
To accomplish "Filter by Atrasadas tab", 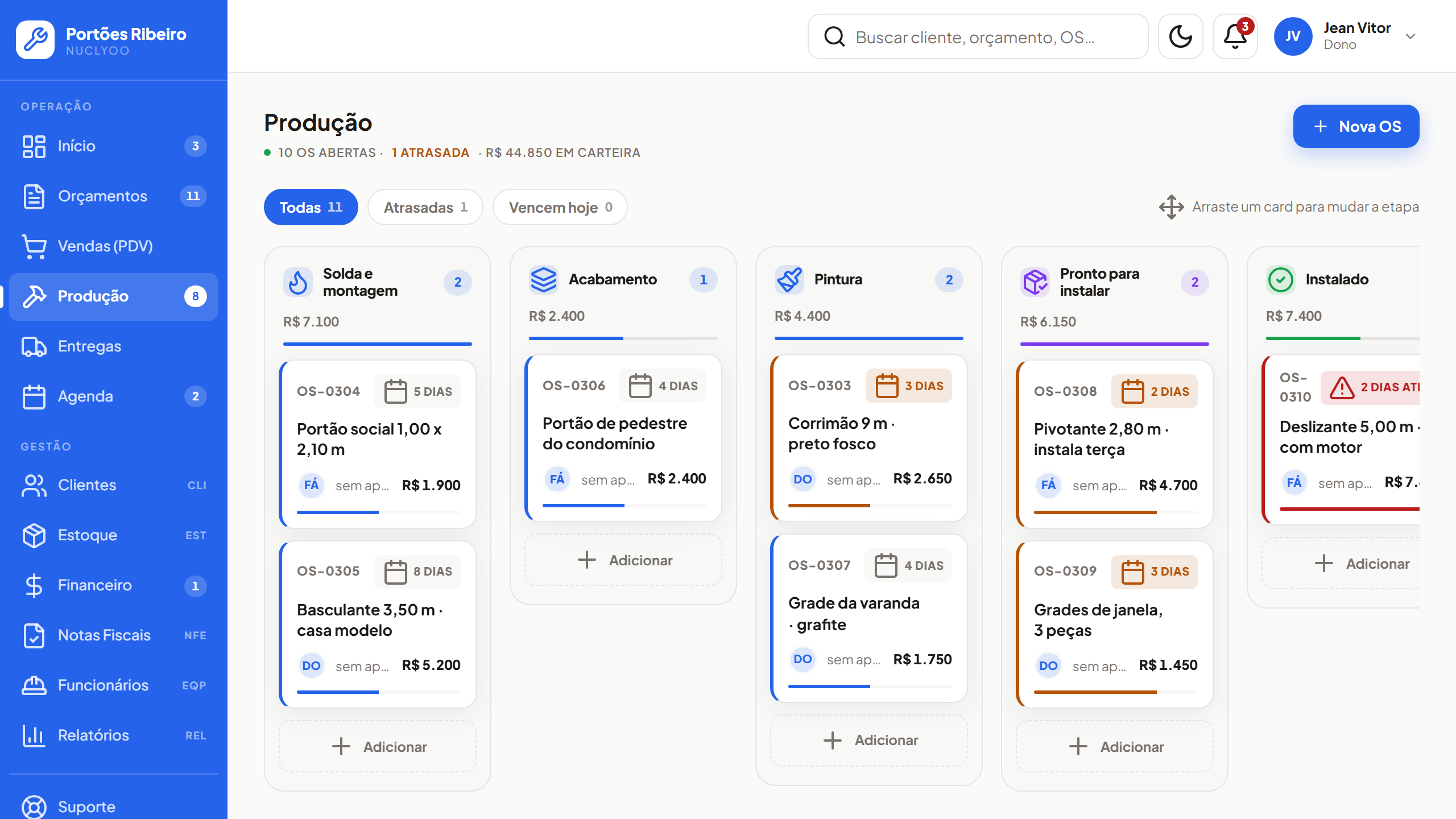I will tap(425, 207).
